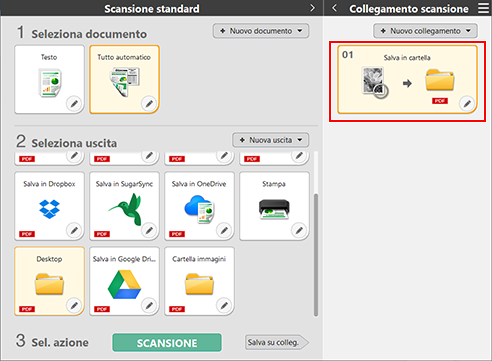Open the hamburger menu in the header
This screenshot has width=492, height=361.
[x=483, y=8]
